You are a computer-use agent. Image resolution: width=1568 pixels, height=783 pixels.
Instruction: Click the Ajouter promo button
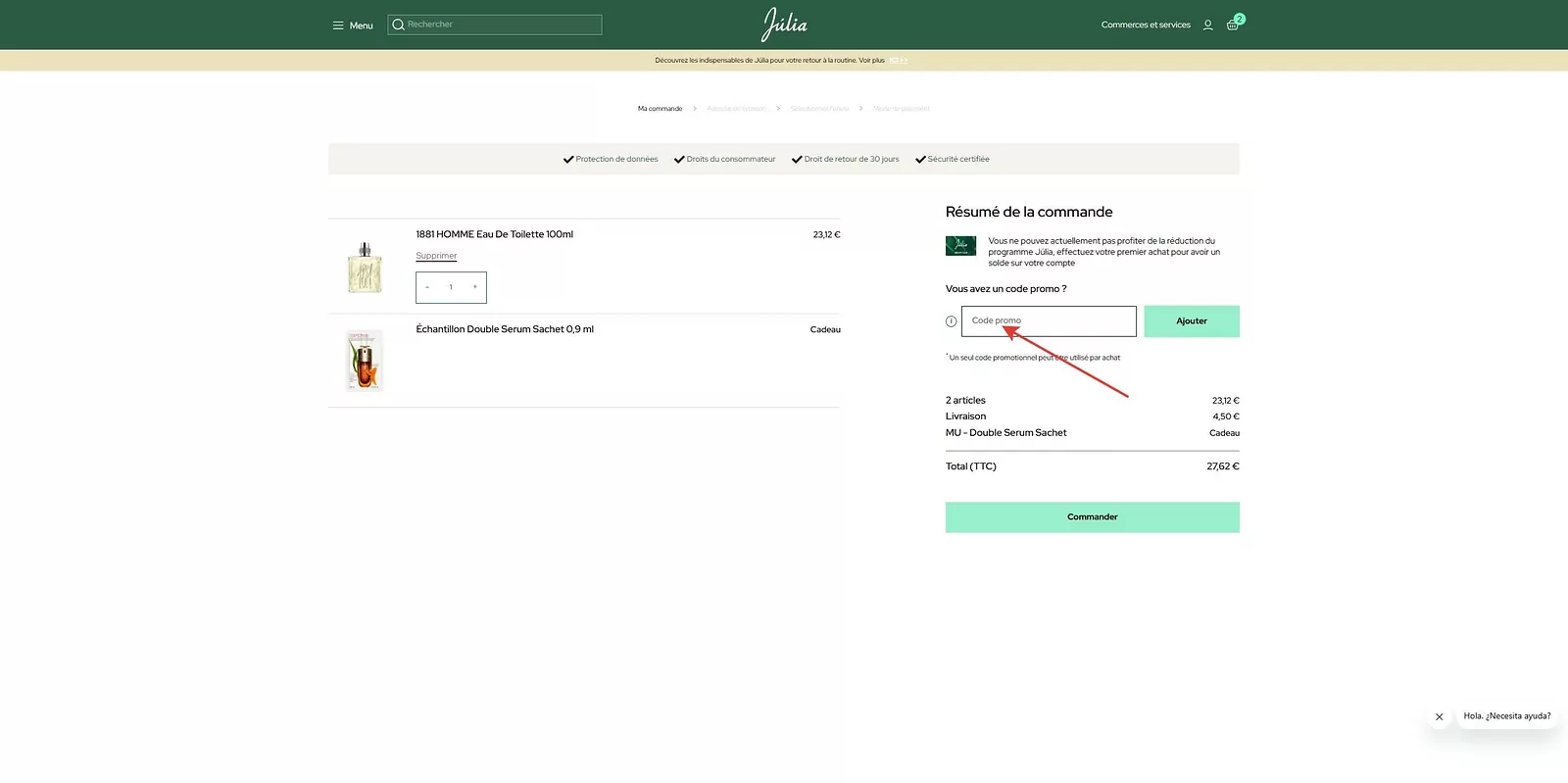point(1192,321)
